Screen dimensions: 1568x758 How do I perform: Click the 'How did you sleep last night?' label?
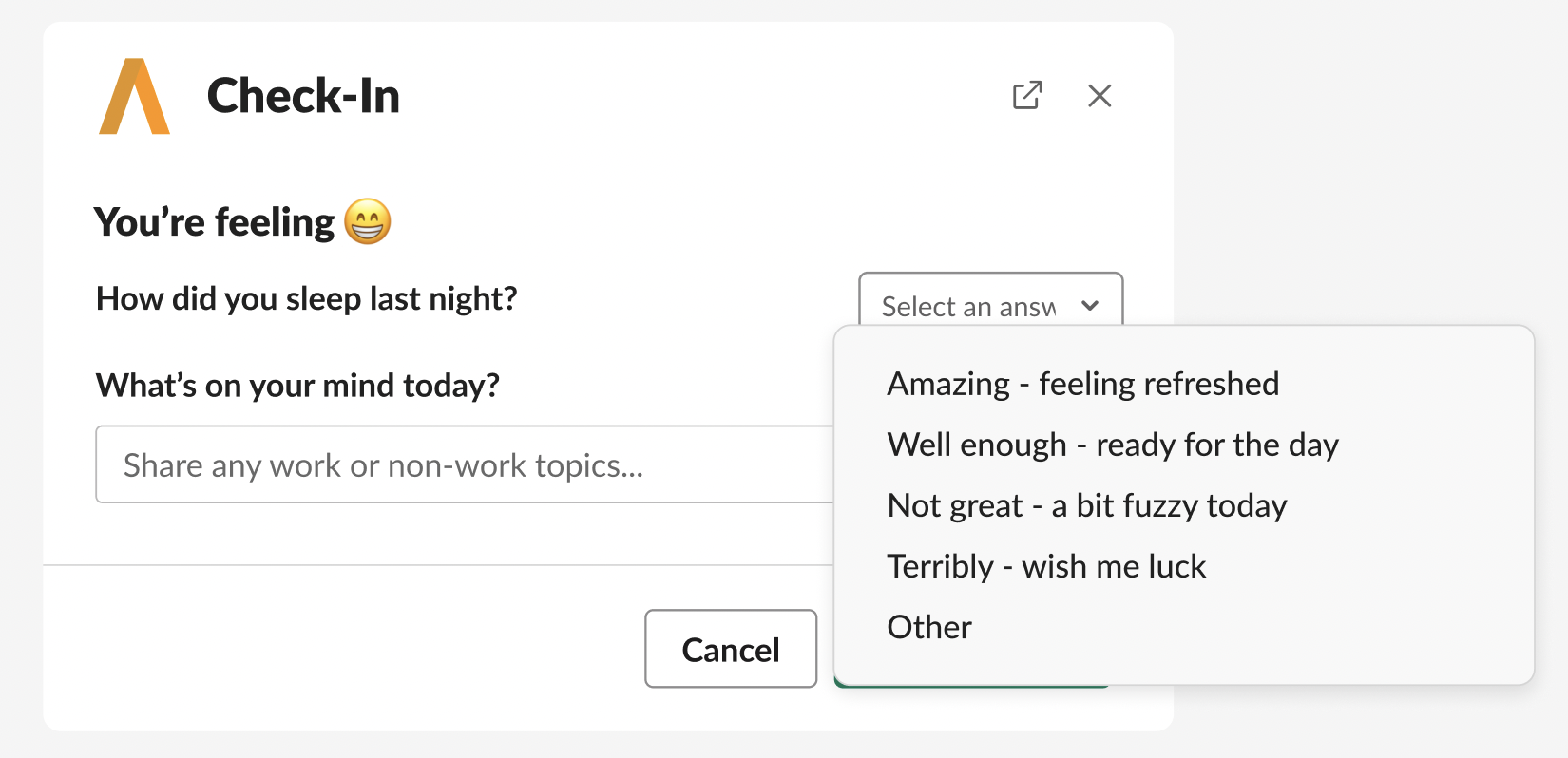coord(306,299)
